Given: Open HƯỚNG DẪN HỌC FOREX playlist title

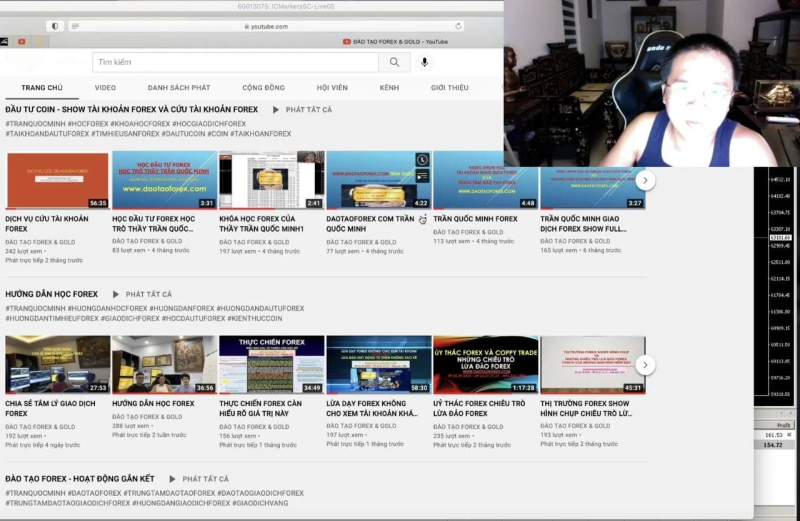Looking at the screenshot, I should tap(52, 294).
